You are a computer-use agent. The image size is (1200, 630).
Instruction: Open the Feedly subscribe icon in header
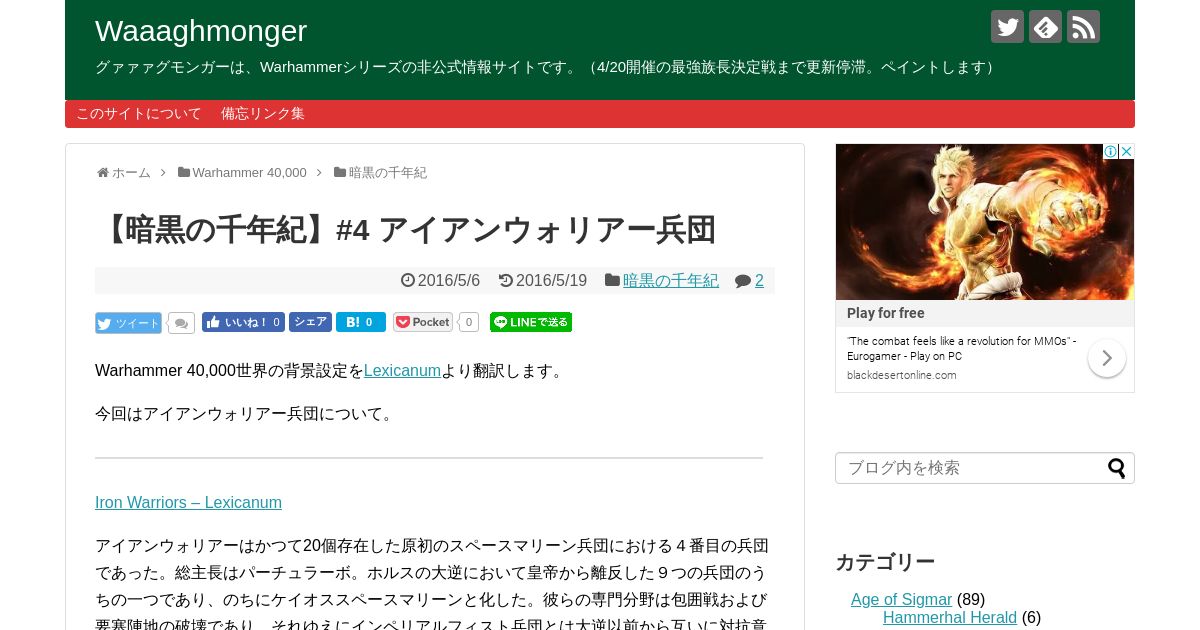pos(1045,27)
